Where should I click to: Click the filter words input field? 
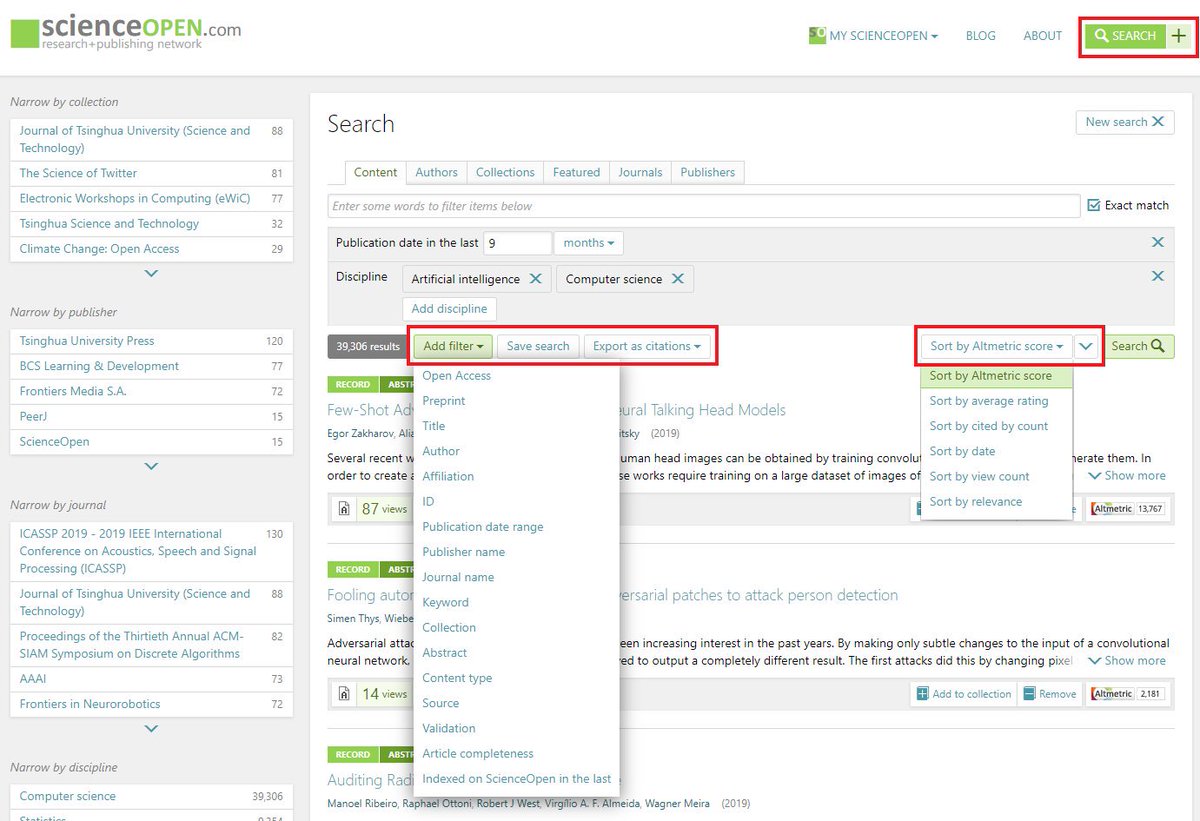(704, 206)
